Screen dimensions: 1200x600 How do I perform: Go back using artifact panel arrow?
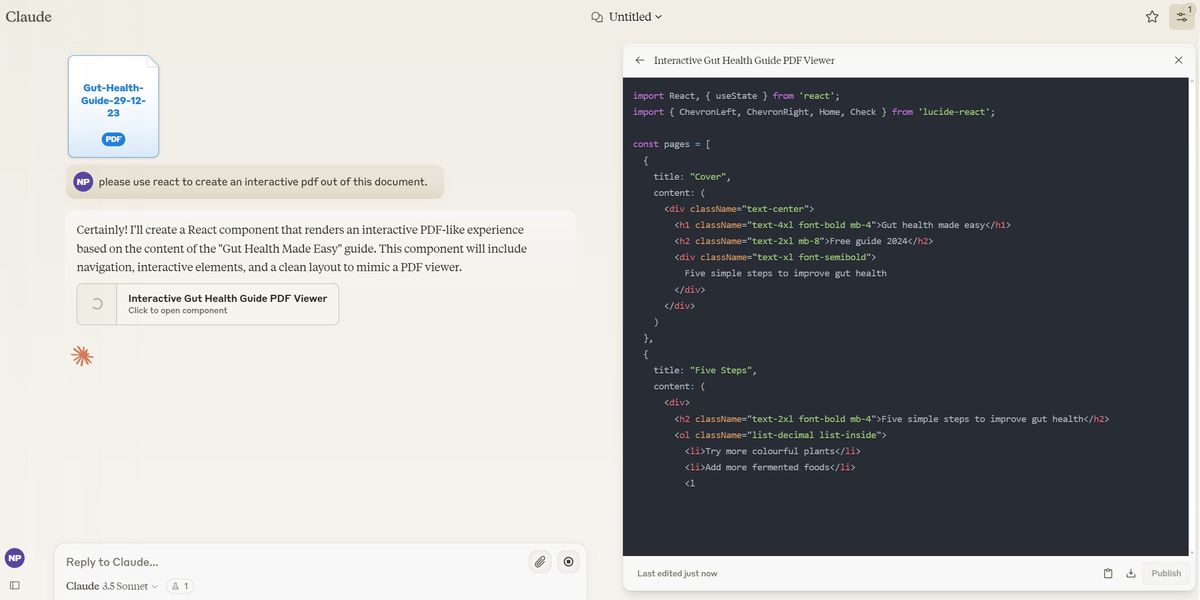(x=640, y=60)
